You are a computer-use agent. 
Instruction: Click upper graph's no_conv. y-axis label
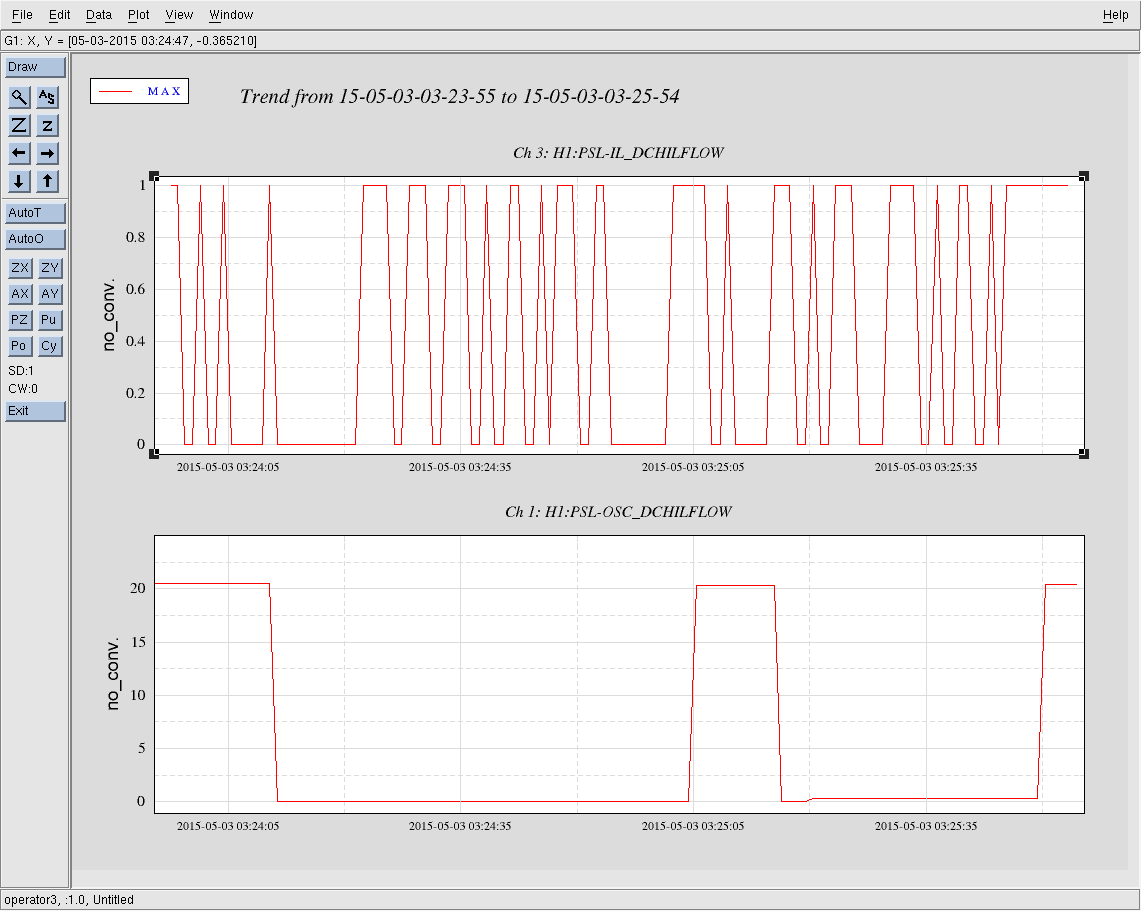(109, 314)
